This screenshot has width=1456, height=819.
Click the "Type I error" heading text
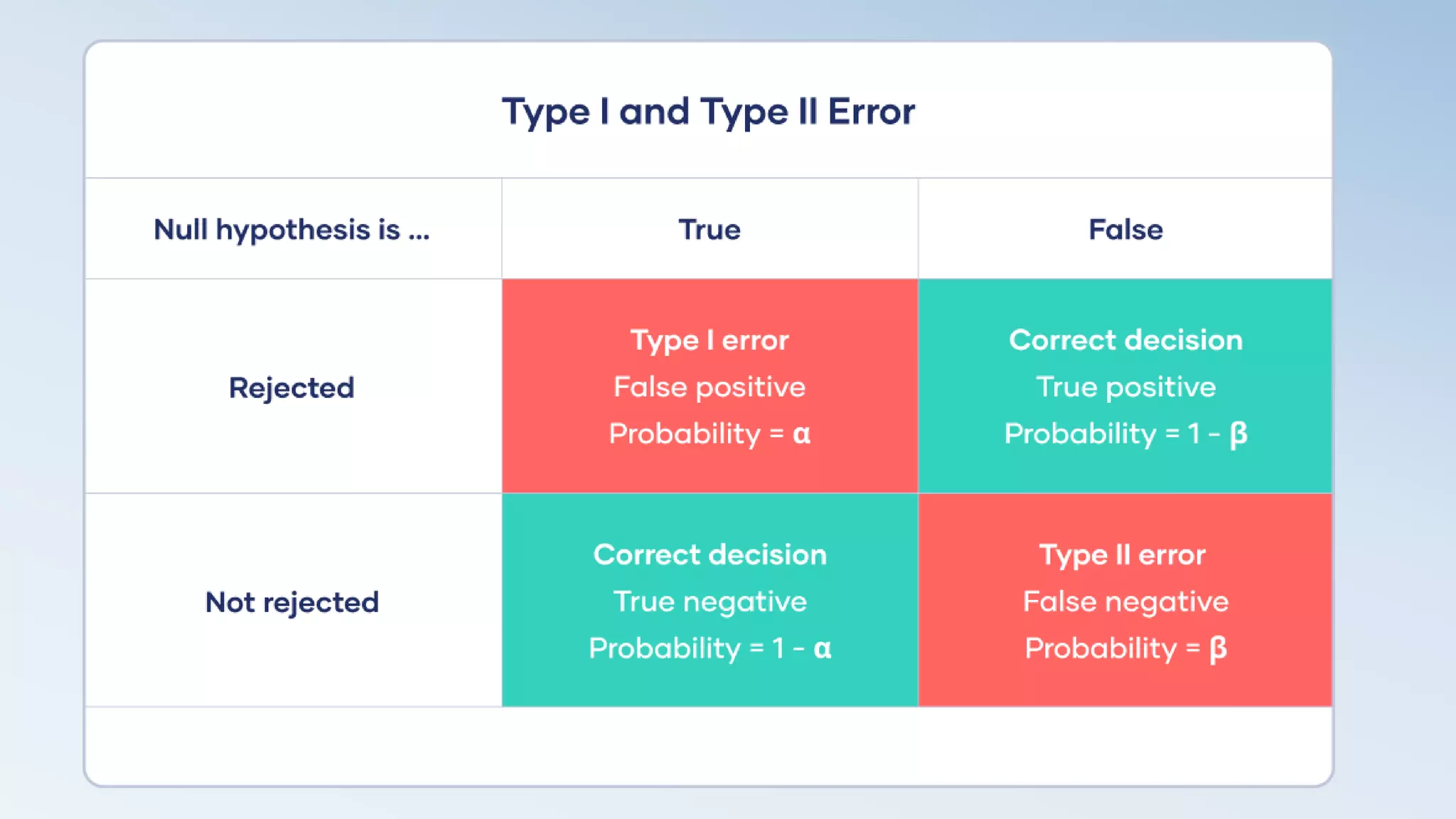coord(710,341)
